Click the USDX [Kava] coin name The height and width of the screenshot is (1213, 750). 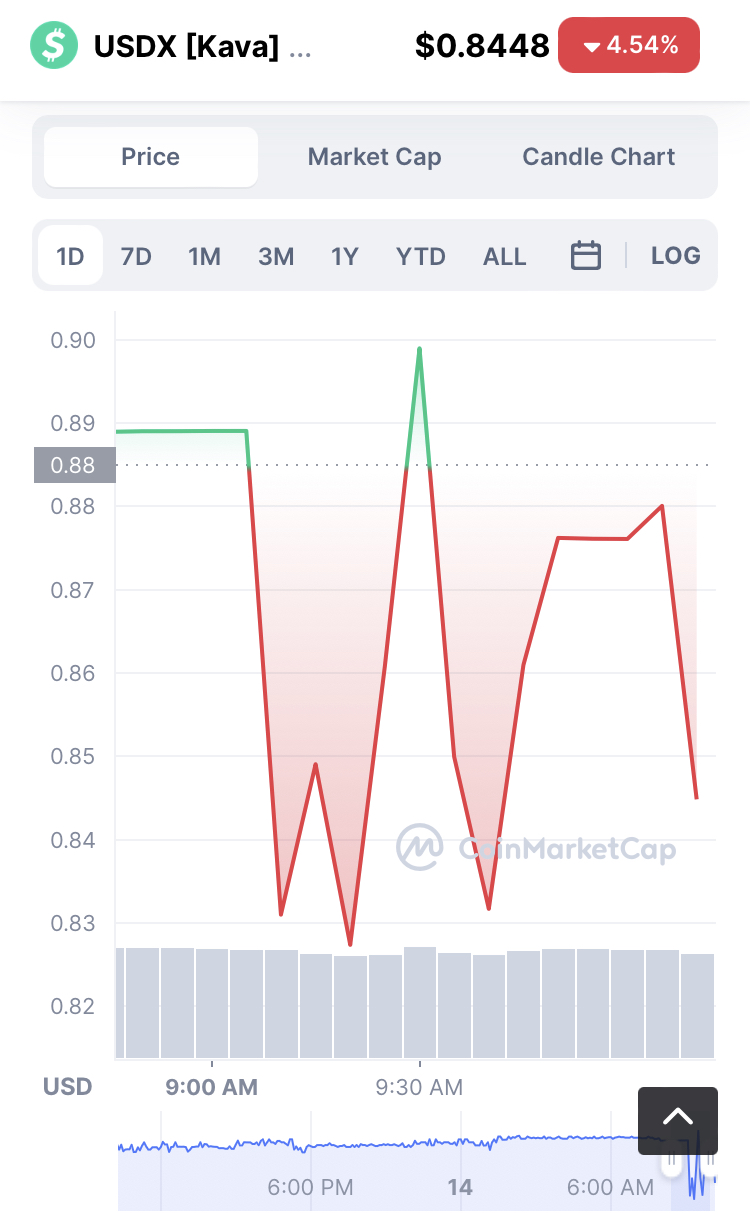click(x=186, y=46)
